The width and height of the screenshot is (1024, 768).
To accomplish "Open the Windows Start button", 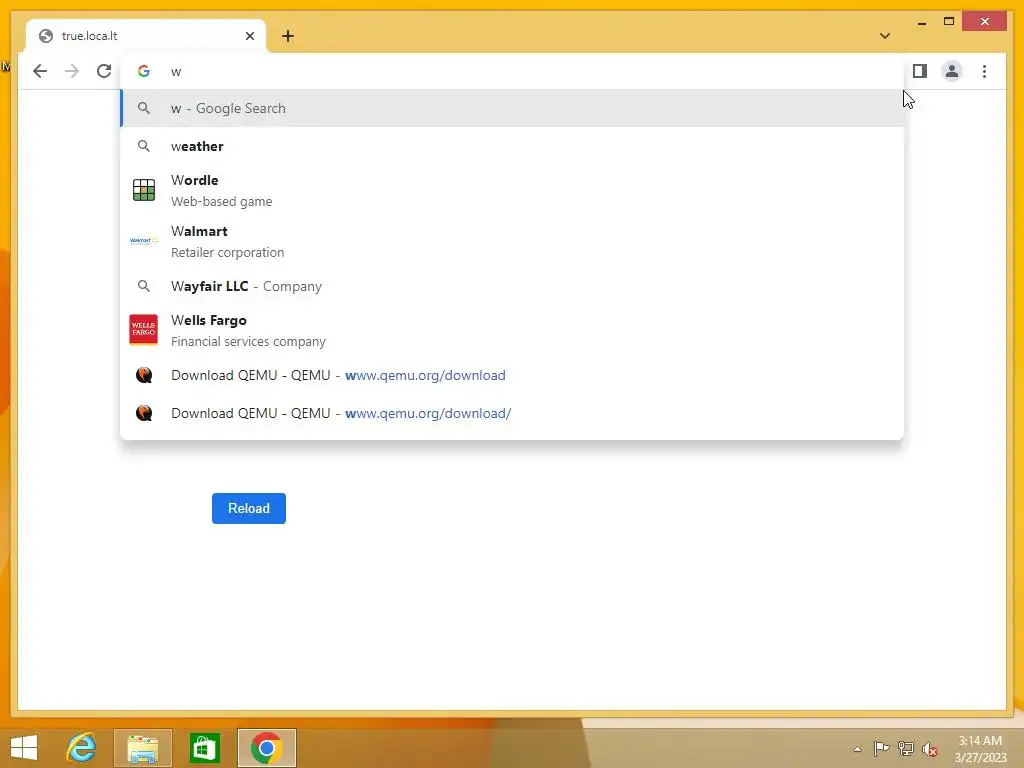I will 24,748.
